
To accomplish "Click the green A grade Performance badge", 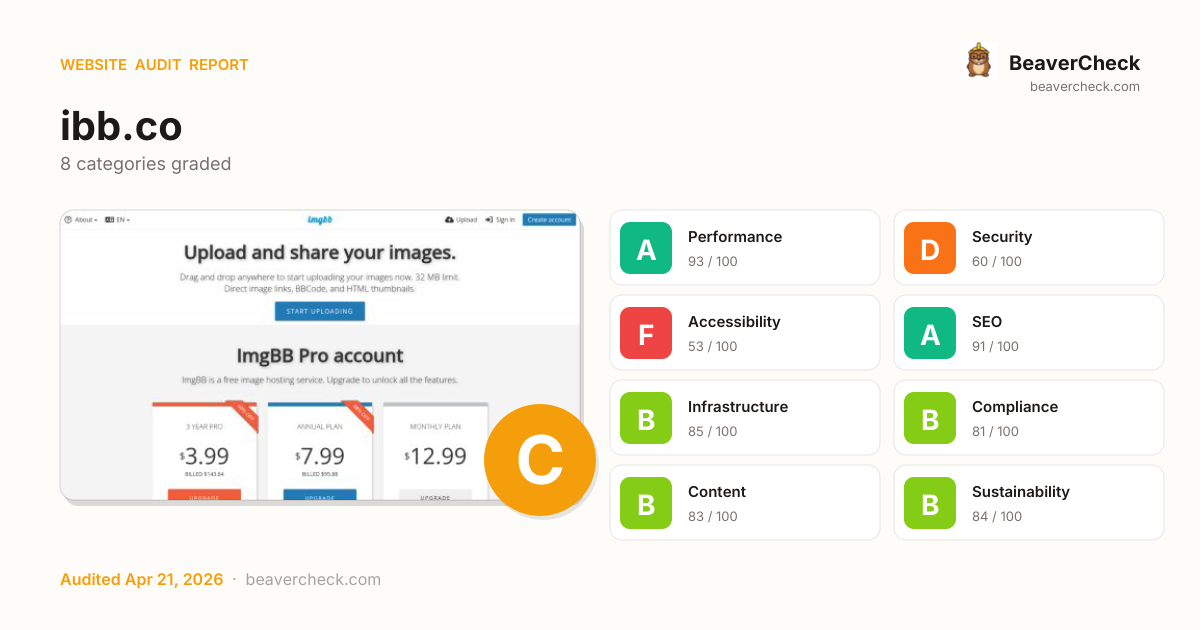I will pos(646,248).
